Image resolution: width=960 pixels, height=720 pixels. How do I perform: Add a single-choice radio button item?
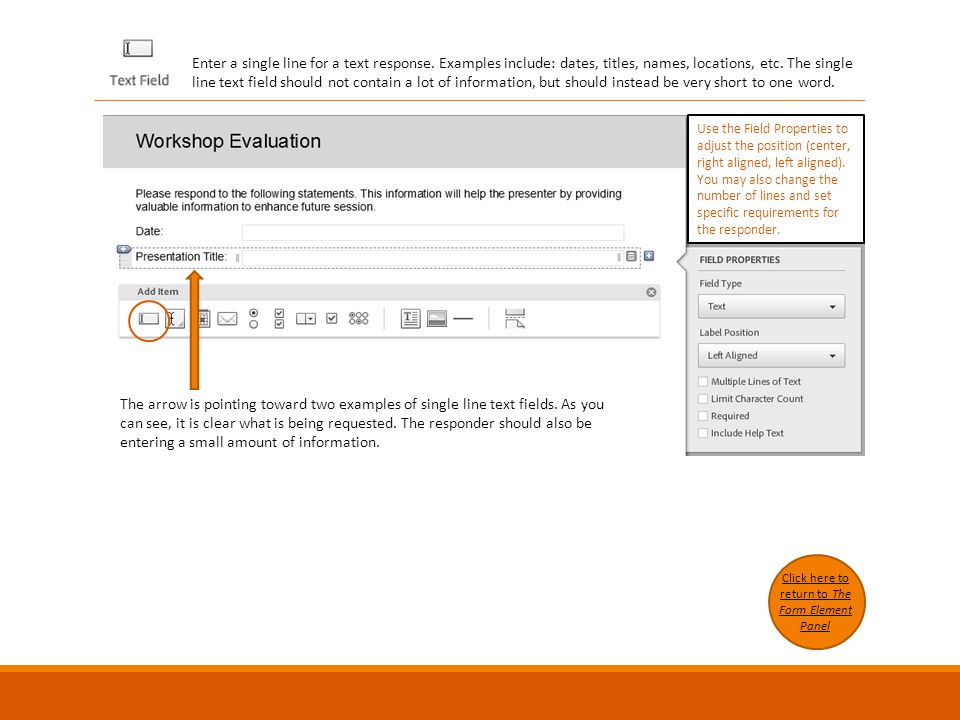click(253, 318)
